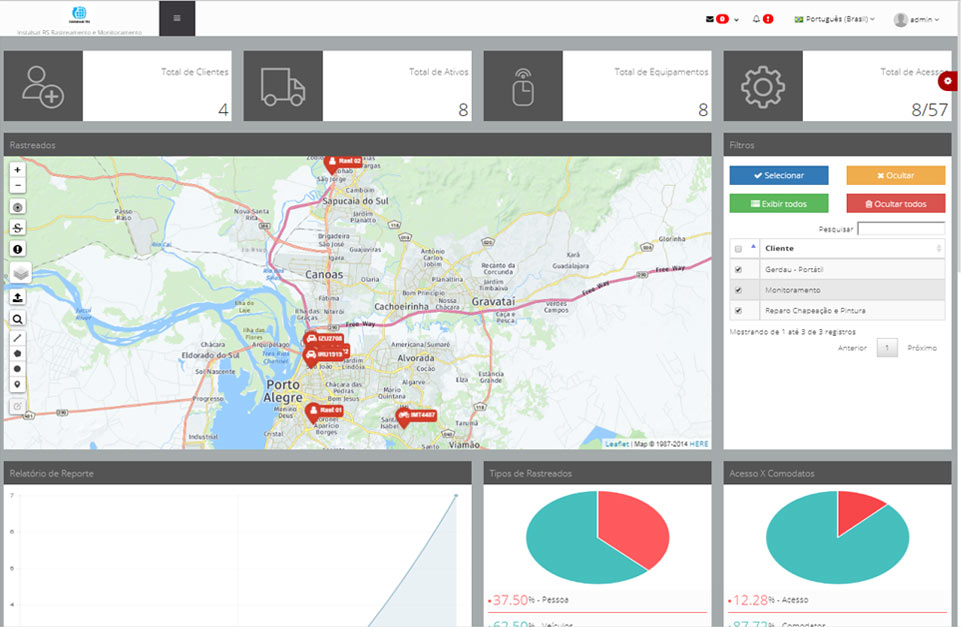Click the red Ocultar todos button

895,204
